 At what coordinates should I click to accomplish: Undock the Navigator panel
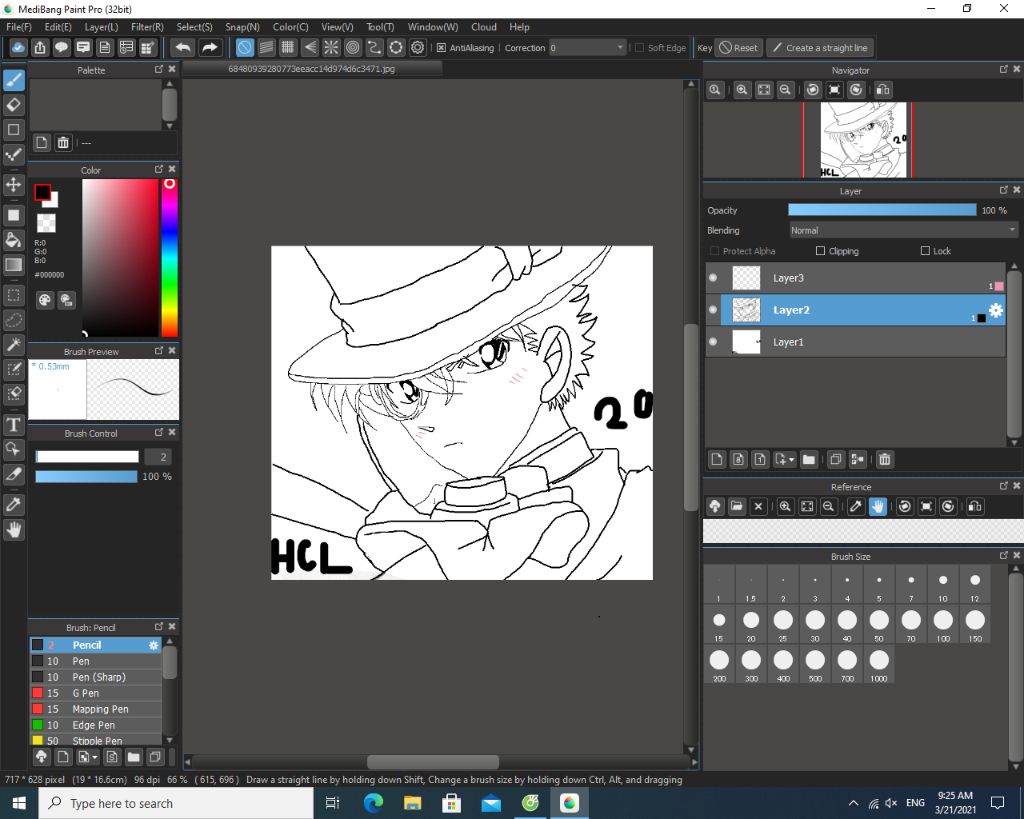(1004, 69)
